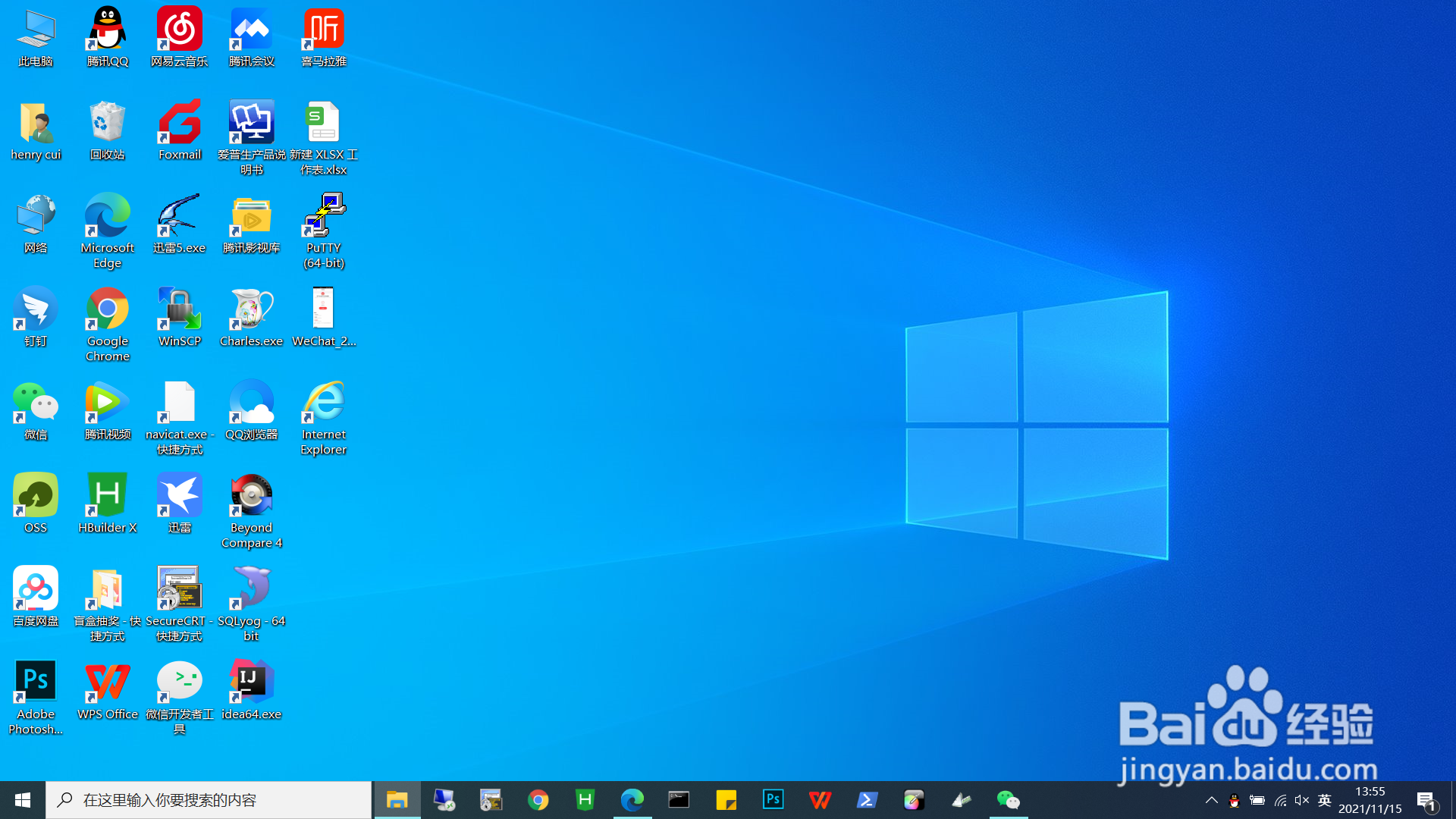Select the SQLyog - 64 bit shortcut
1456x819 pixels.
252,604
